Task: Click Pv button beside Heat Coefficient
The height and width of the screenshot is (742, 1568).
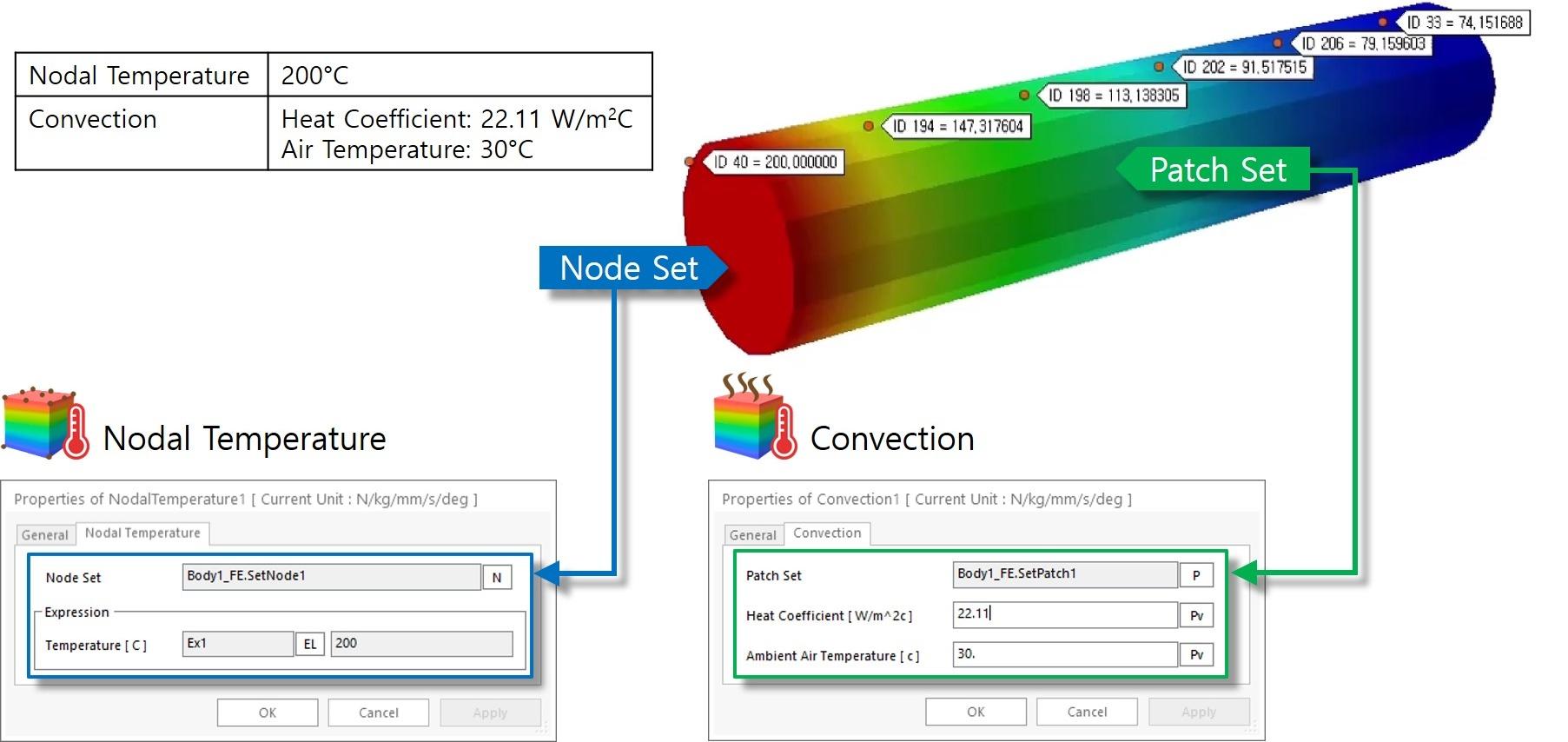Action: pyautogui.click(x=1196, y=615)
